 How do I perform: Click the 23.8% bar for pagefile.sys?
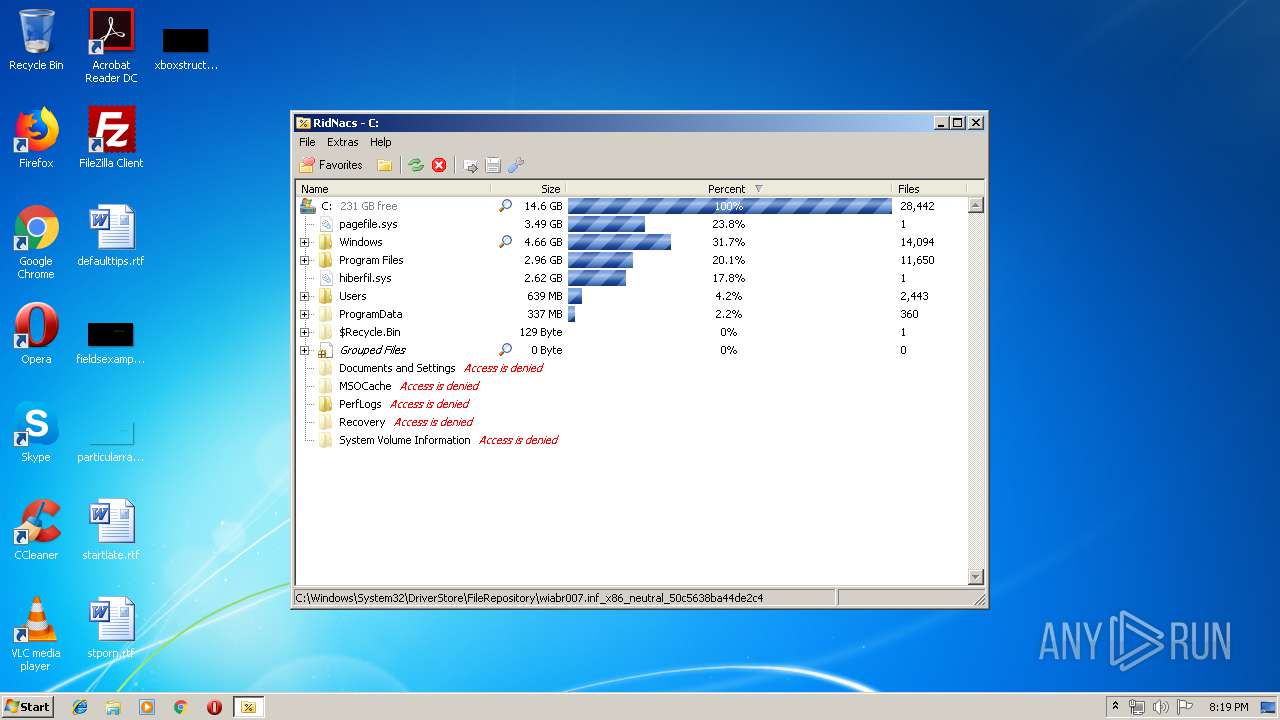606,224
